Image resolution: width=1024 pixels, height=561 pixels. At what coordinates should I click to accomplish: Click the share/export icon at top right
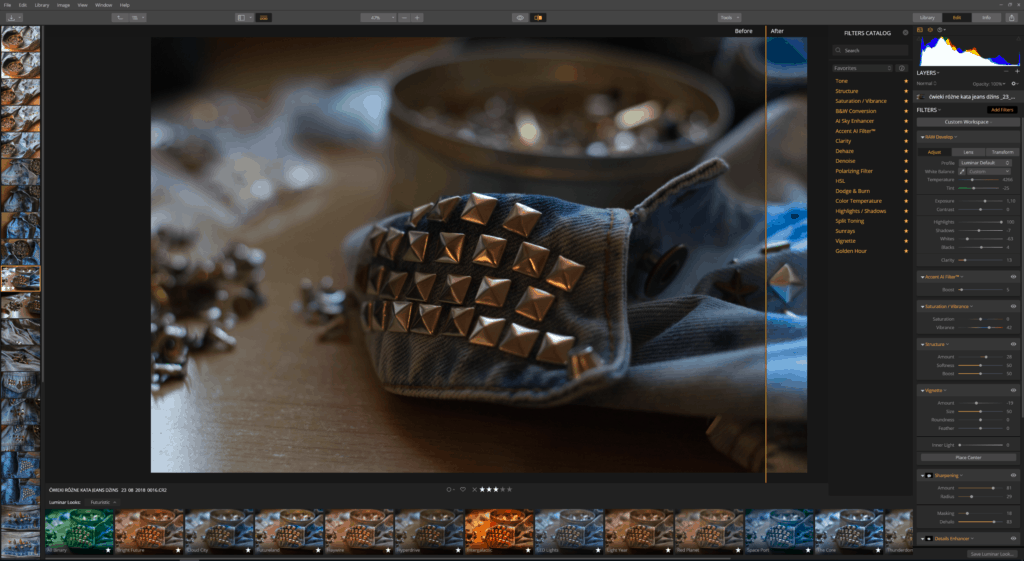1014,17
